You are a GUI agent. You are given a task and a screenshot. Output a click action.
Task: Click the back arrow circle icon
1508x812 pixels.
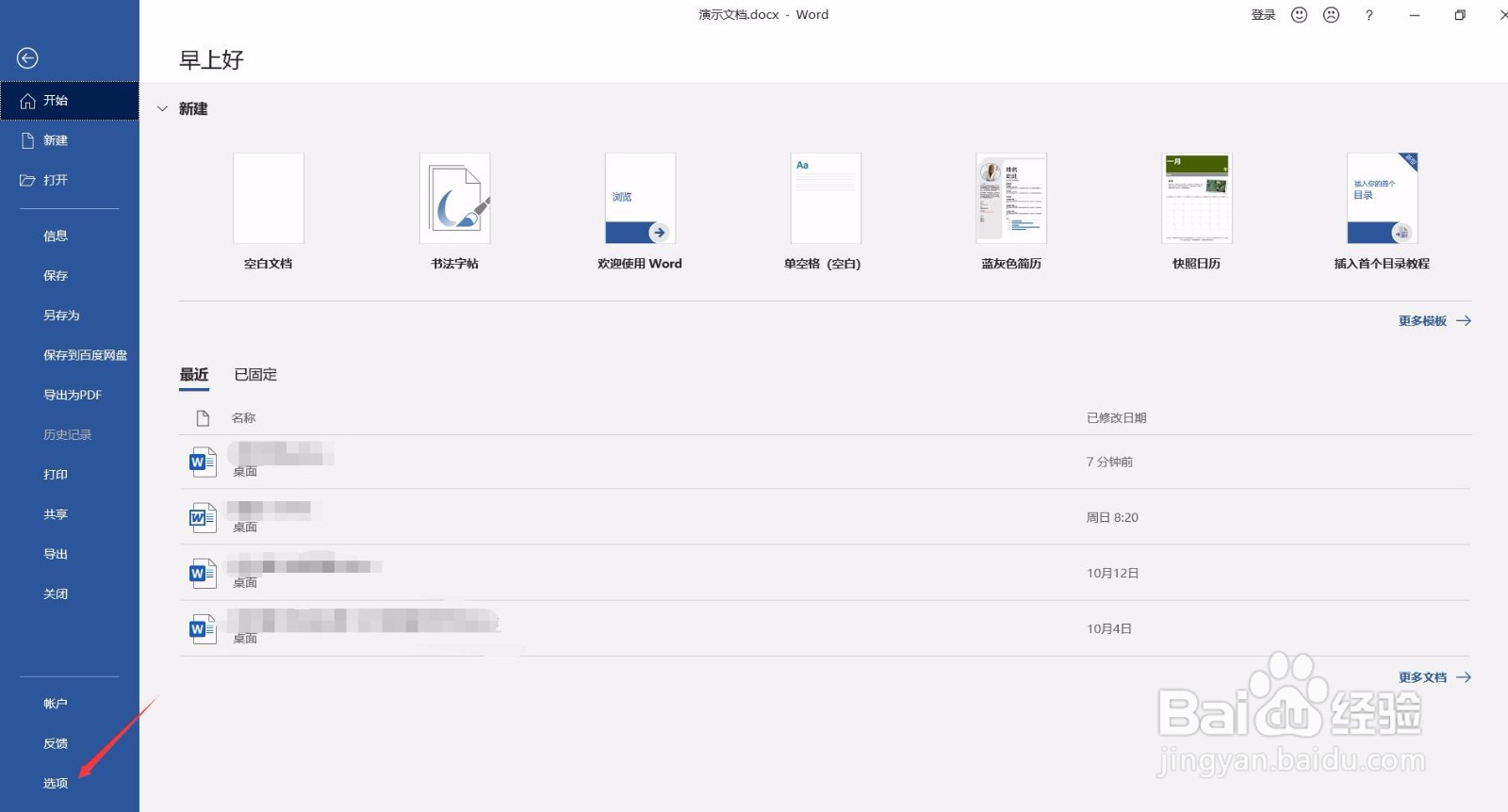[27, 58]
